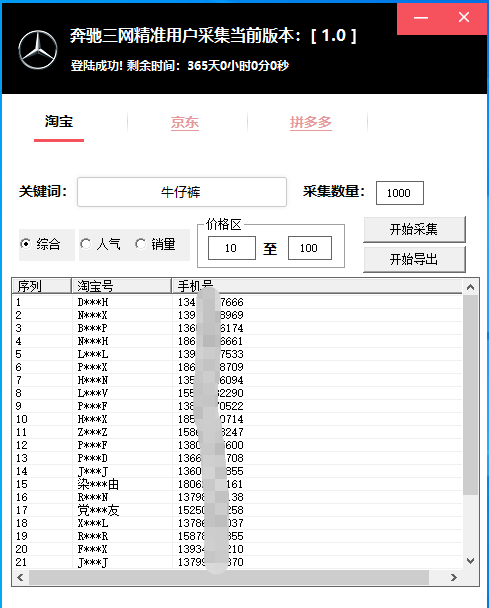The height and width of the screenshot is (608, 489).
Task: Select row with 淘宝号 F***X
Action: tap(237, 549)
